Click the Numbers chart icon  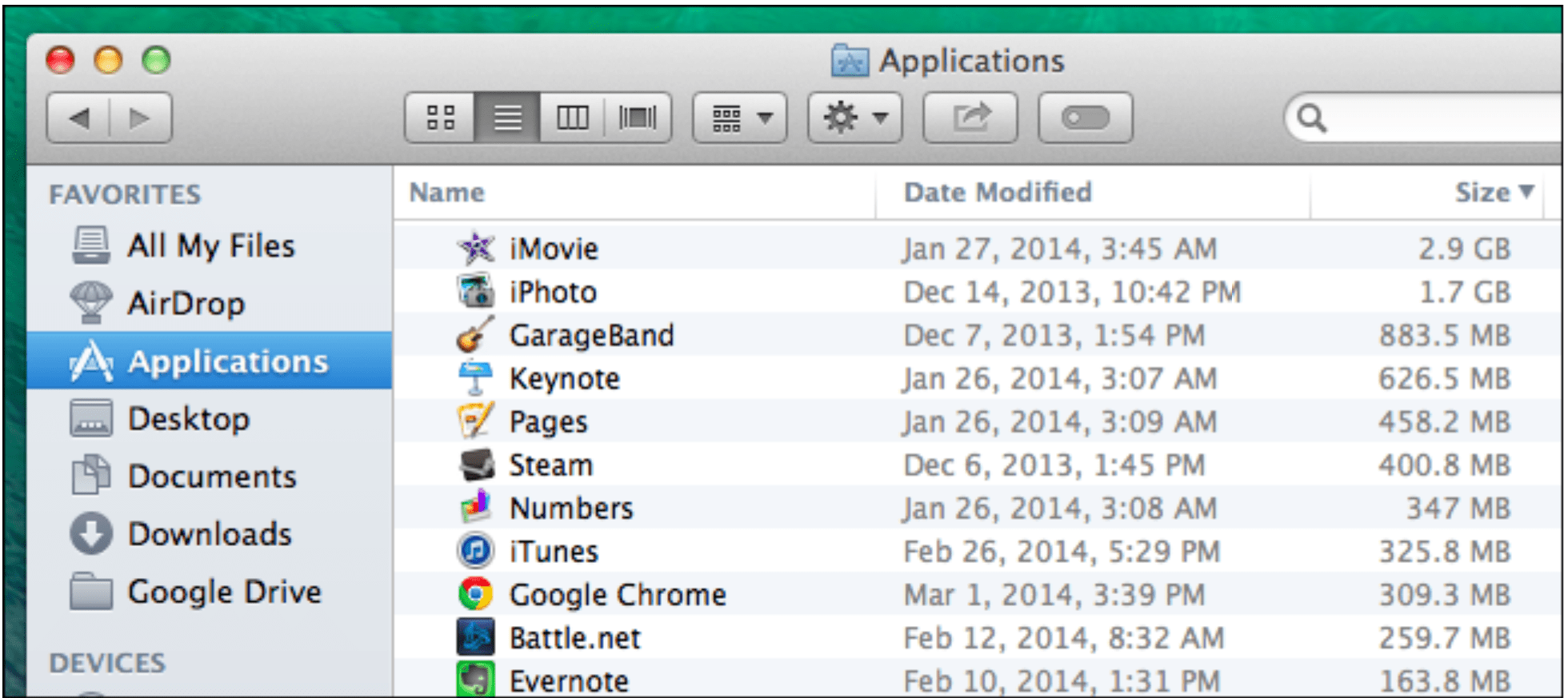476,507
